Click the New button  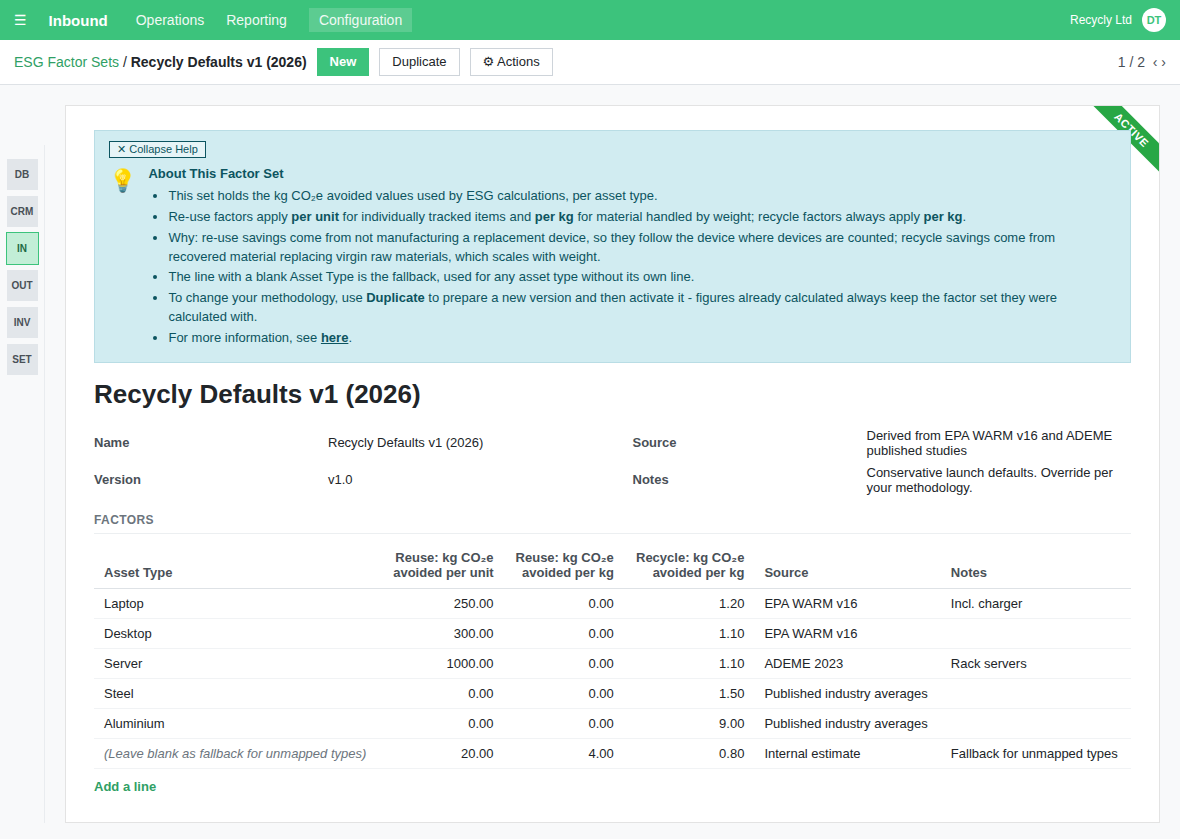[x=342, y=62]
